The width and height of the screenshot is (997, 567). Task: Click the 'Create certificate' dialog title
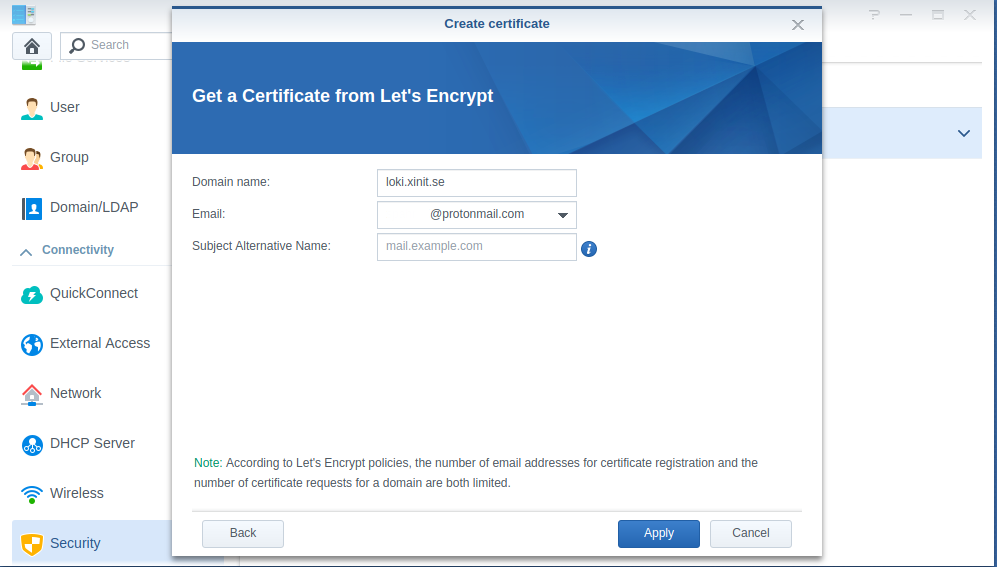point(497,24)
